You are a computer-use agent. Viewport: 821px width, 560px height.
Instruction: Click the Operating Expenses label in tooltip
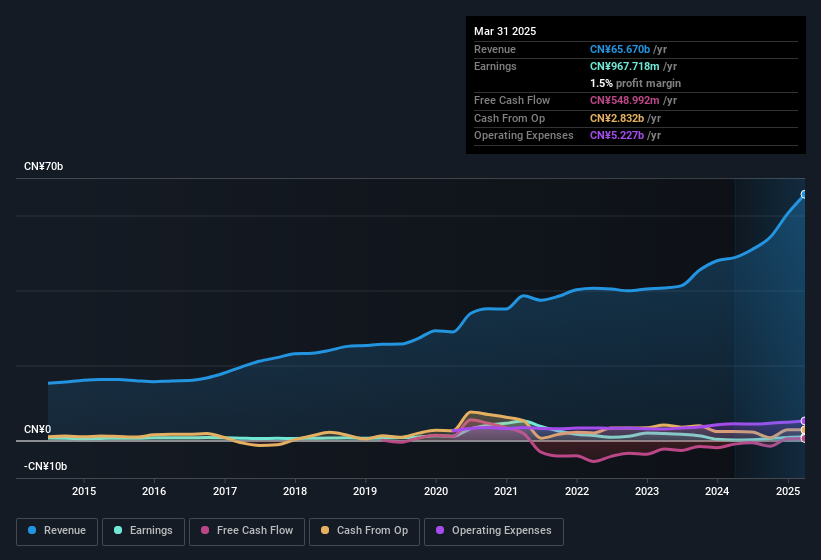point(524,135)
